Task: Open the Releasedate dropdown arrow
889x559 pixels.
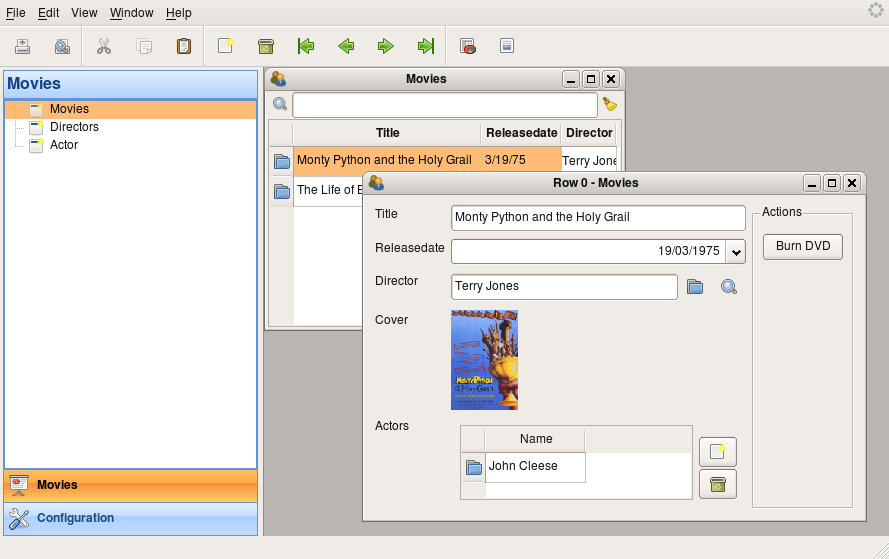Action: tap(736, 252)
